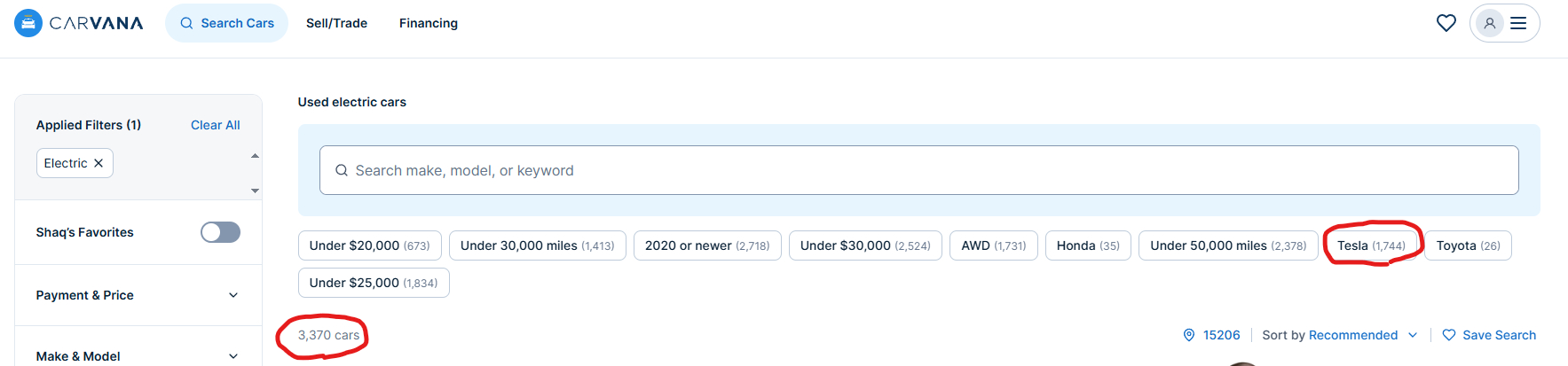The height and width of the screenshot is (366, 1568).
Task: Click the Search Cars button
Action: tap(227, 23)
